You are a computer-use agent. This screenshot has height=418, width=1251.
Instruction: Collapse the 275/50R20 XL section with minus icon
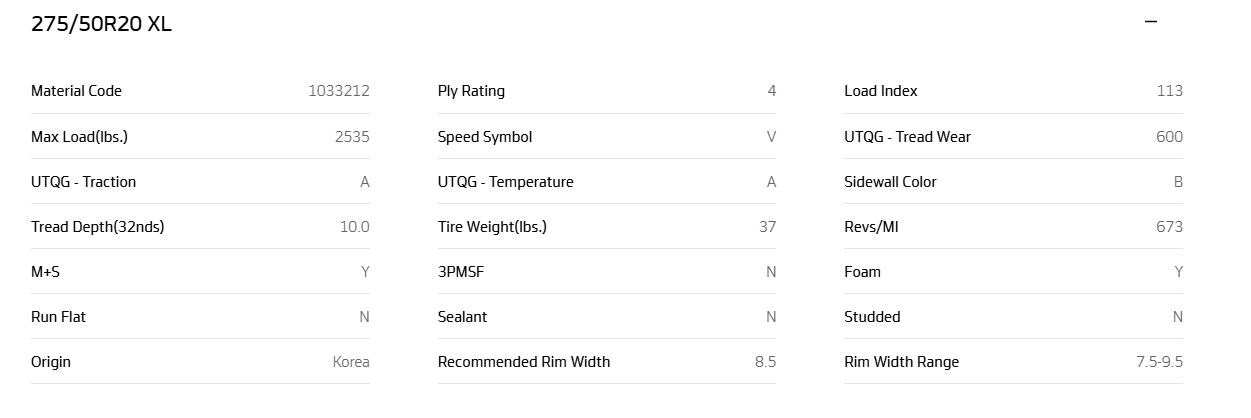point(1150,21)
